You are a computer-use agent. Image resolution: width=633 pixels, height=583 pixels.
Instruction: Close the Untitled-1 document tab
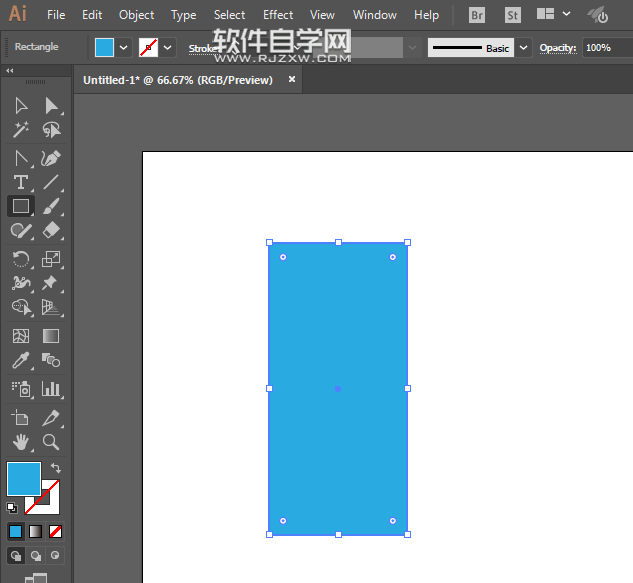coord(291,80)
